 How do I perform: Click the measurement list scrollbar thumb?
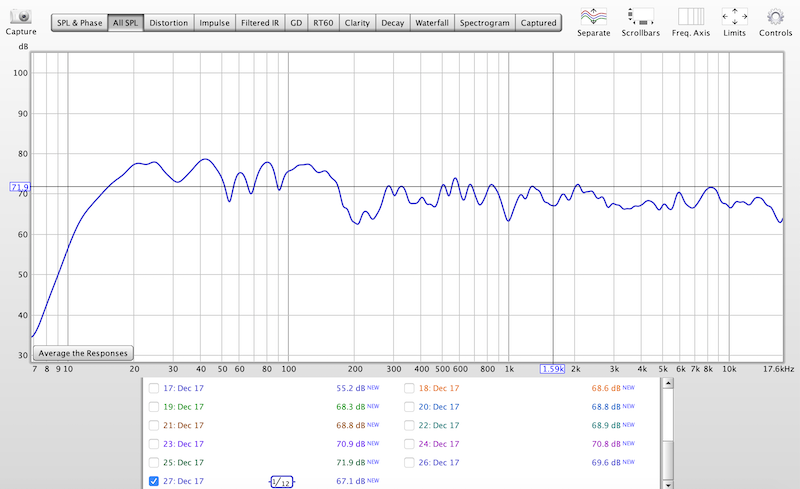pos(667,459)
